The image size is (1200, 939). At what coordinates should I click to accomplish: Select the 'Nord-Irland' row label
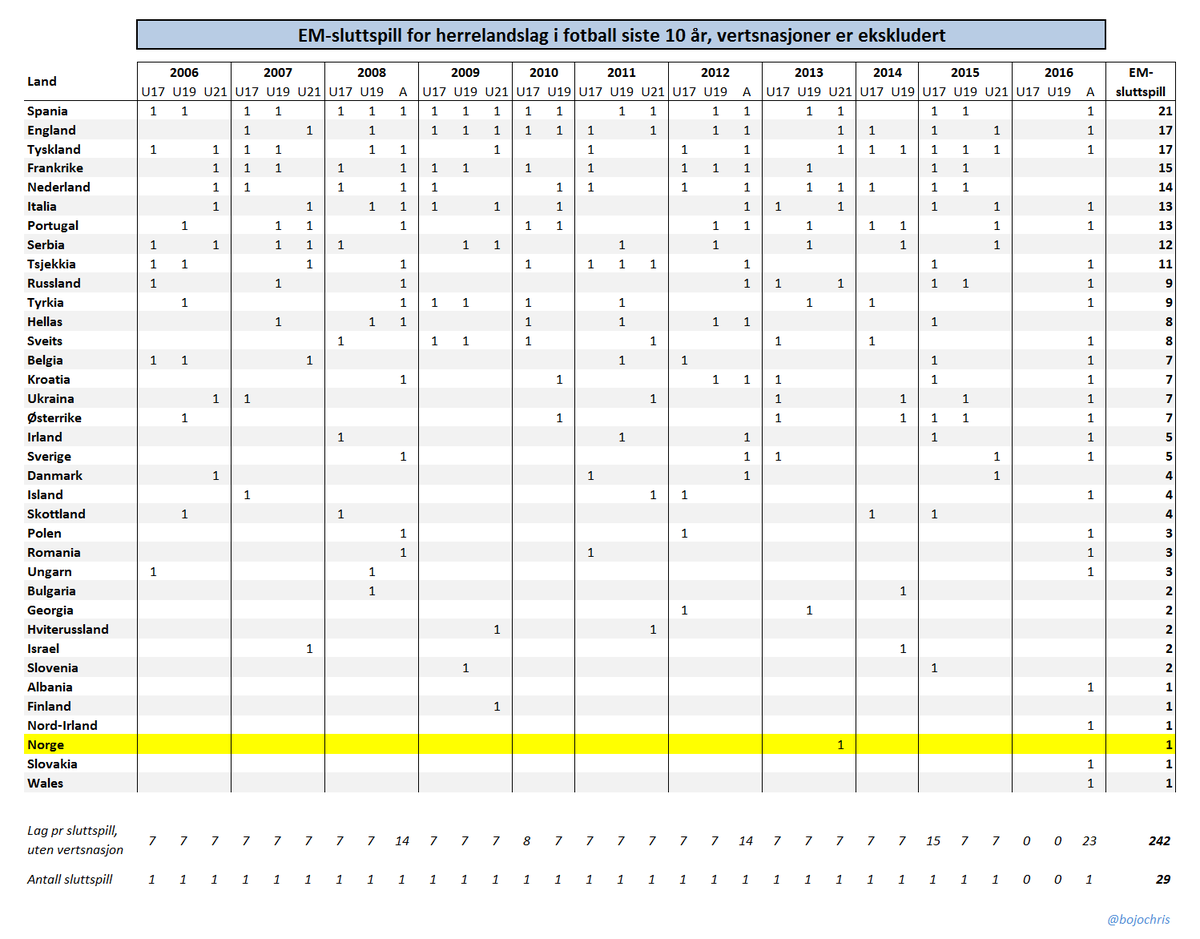pyautogui.click(x=62, y=725)
